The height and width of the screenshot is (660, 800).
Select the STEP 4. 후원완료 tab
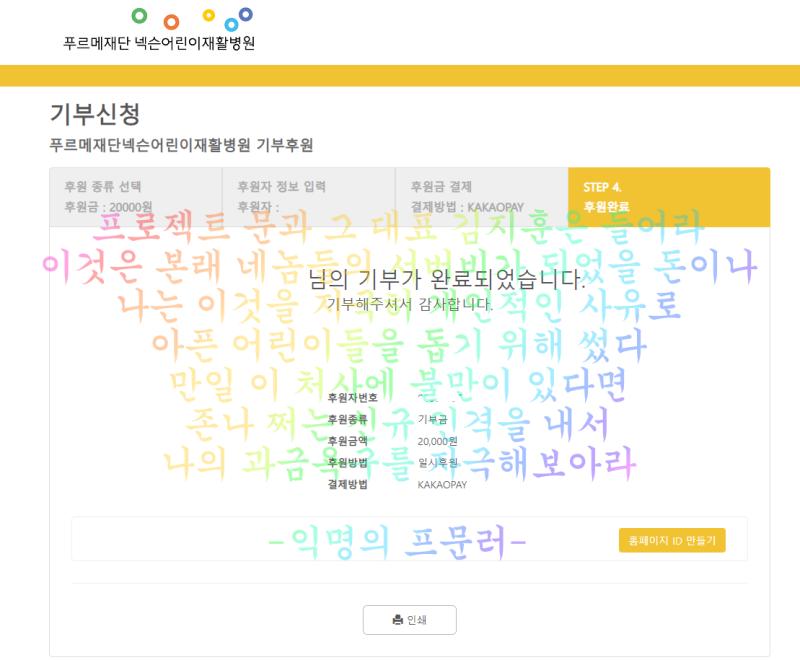pyautogui.click(x=669, y=197)
